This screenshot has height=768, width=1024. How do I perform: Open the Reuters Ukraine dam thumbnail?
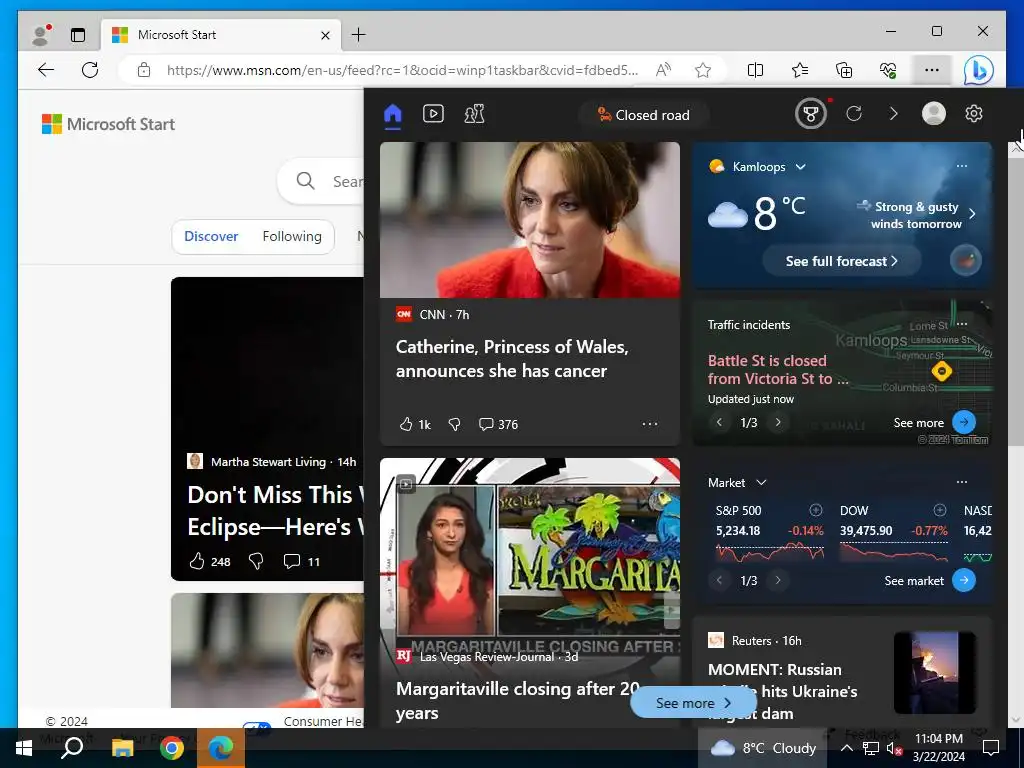tap(935, 672)
